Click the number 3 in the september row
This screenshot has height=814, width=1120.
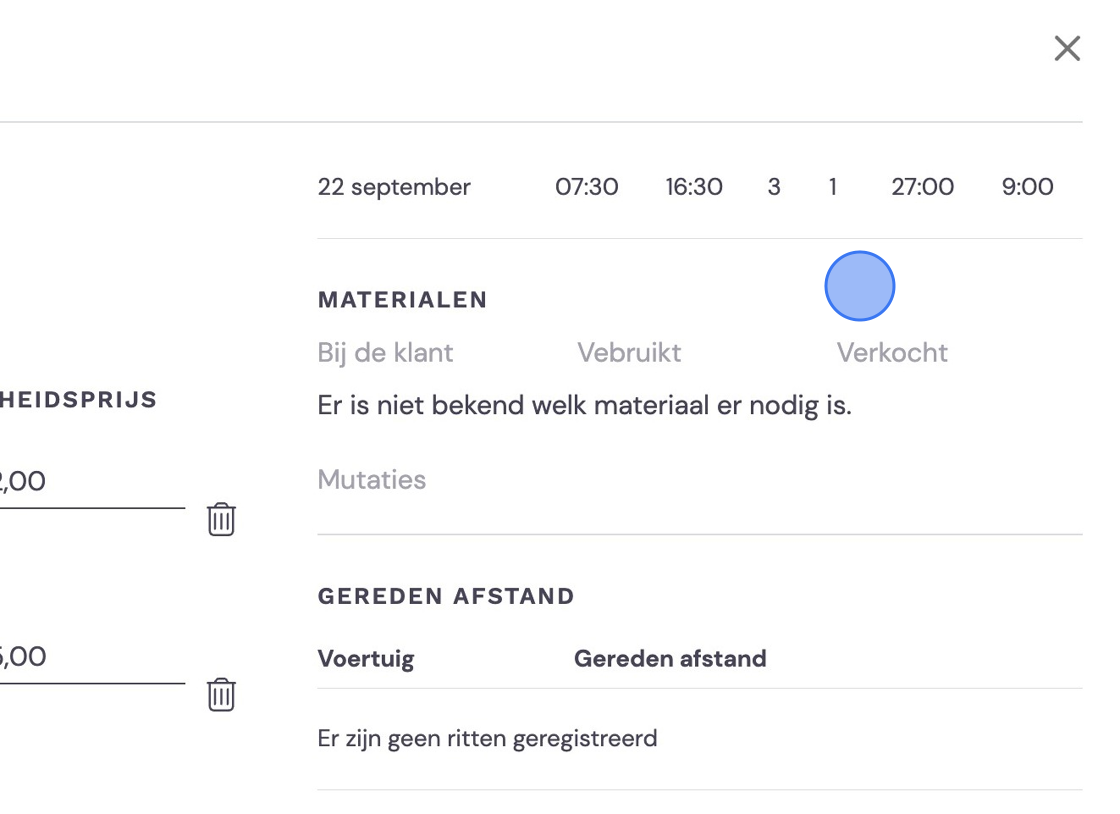point(774,187)
